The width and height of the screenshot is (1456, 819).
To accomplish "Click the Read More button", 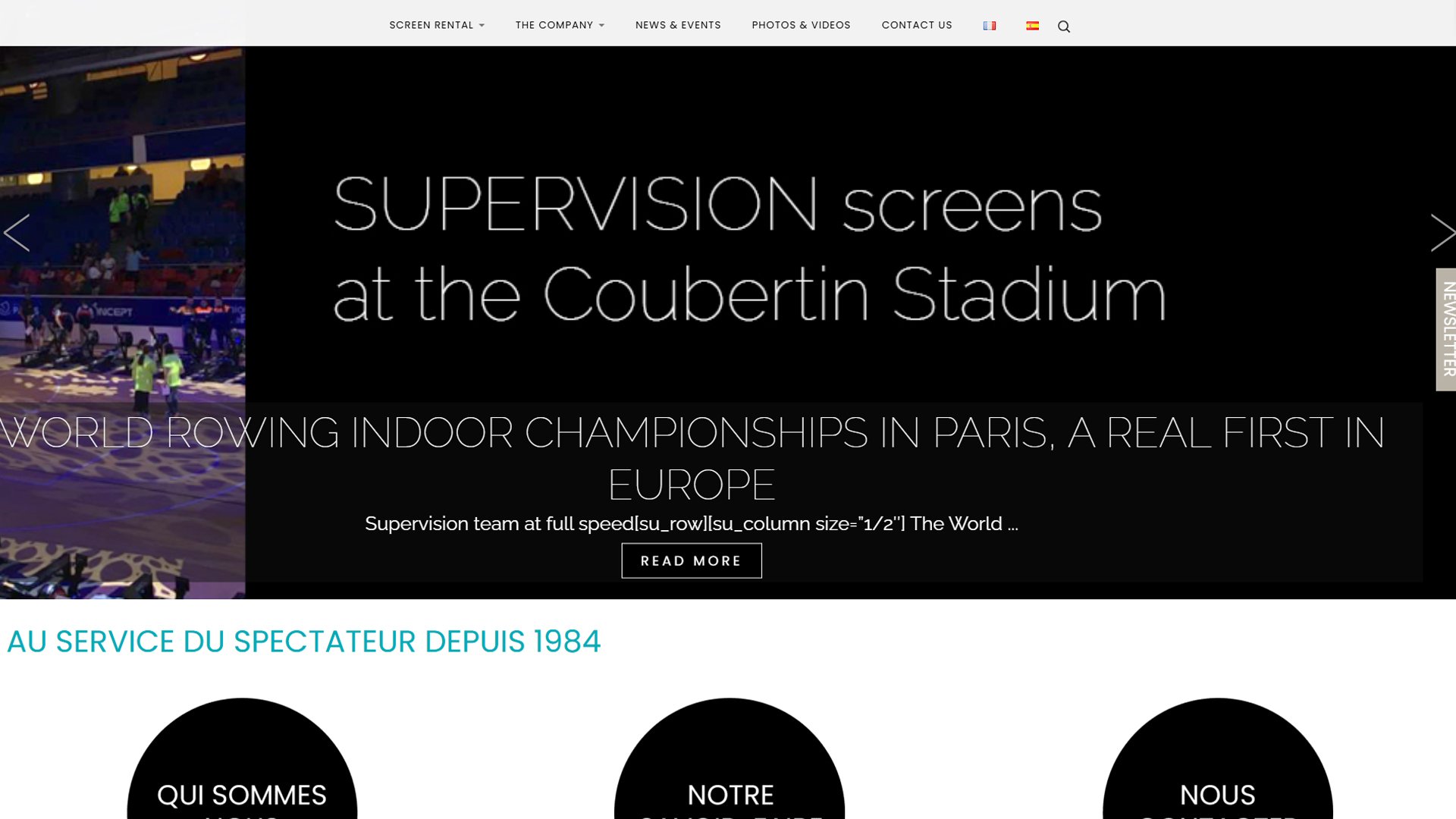I will 692,560.
